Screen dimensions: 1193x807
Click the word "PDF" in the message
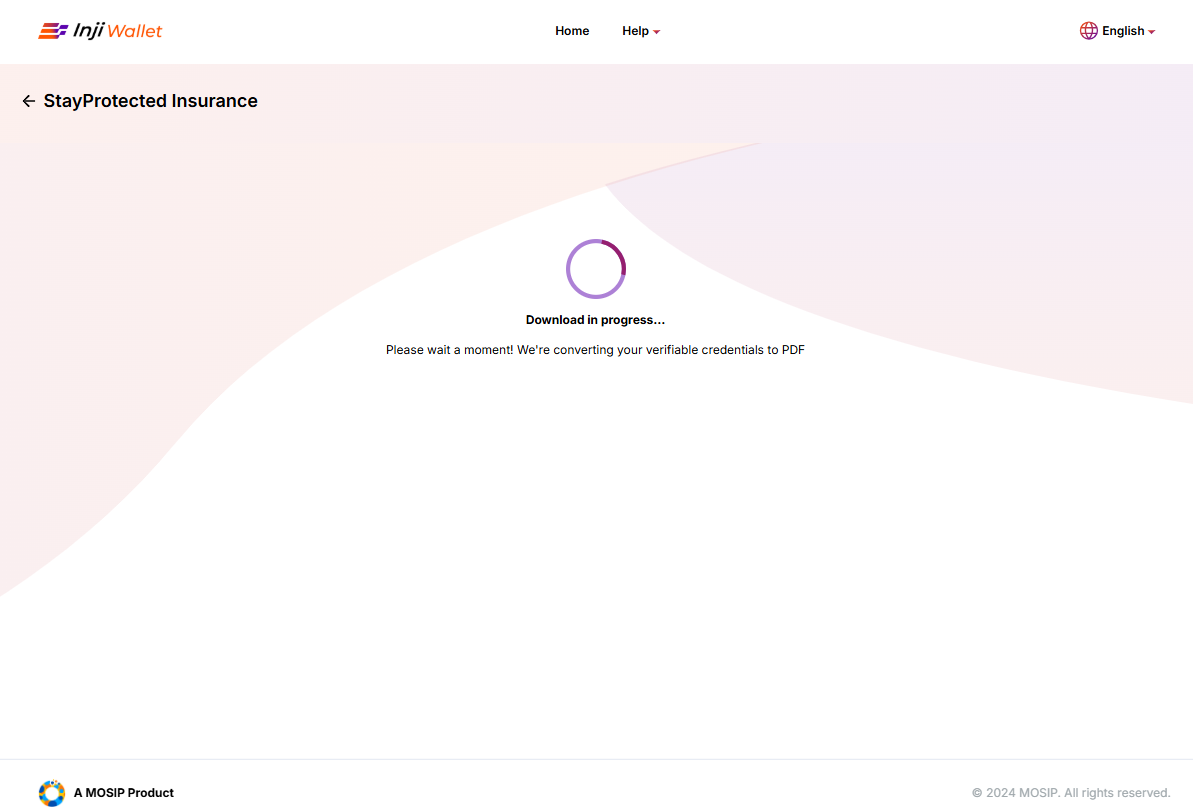(793, 350)
